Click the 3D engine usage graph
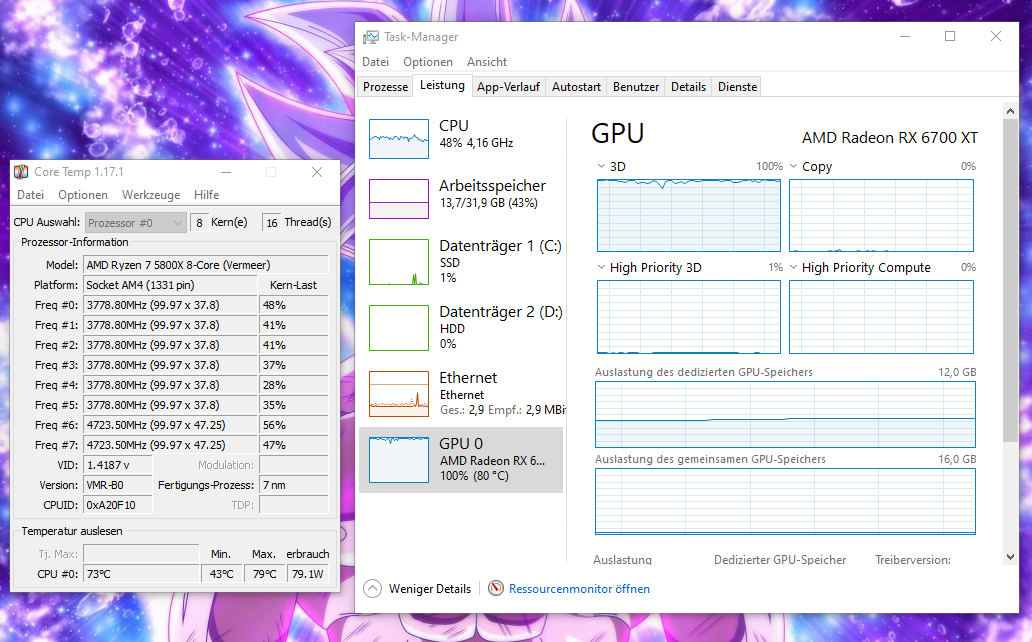This screenshot has width=1032, height=642. coord(688,215)
